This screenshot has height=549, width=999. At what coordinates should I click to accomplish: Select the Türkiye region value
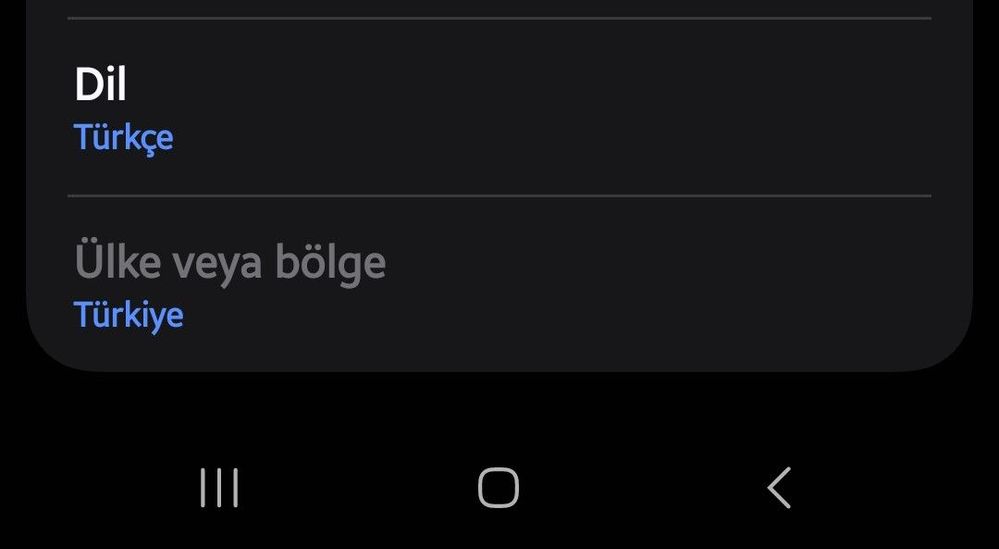[129, 315]
